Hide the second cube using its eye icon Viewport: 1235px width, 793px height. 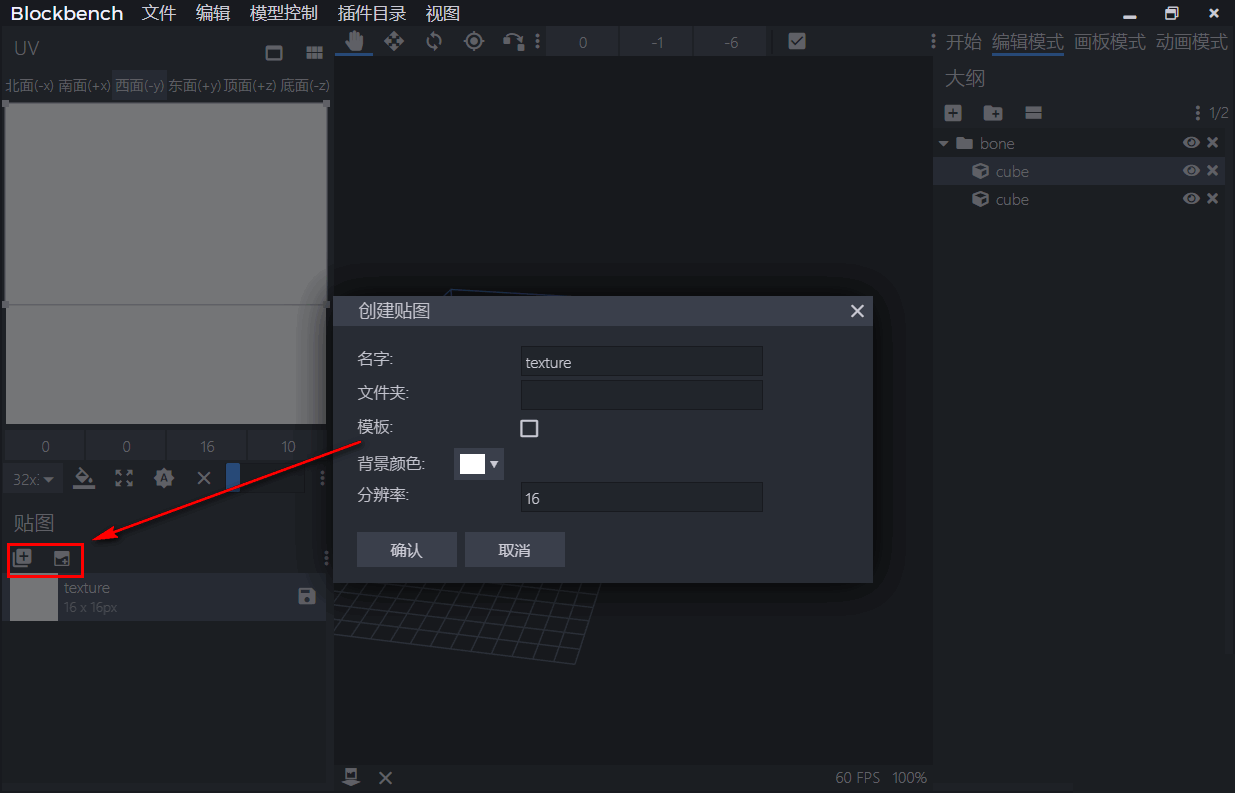pyautogui.click(x=1190, y=199)
